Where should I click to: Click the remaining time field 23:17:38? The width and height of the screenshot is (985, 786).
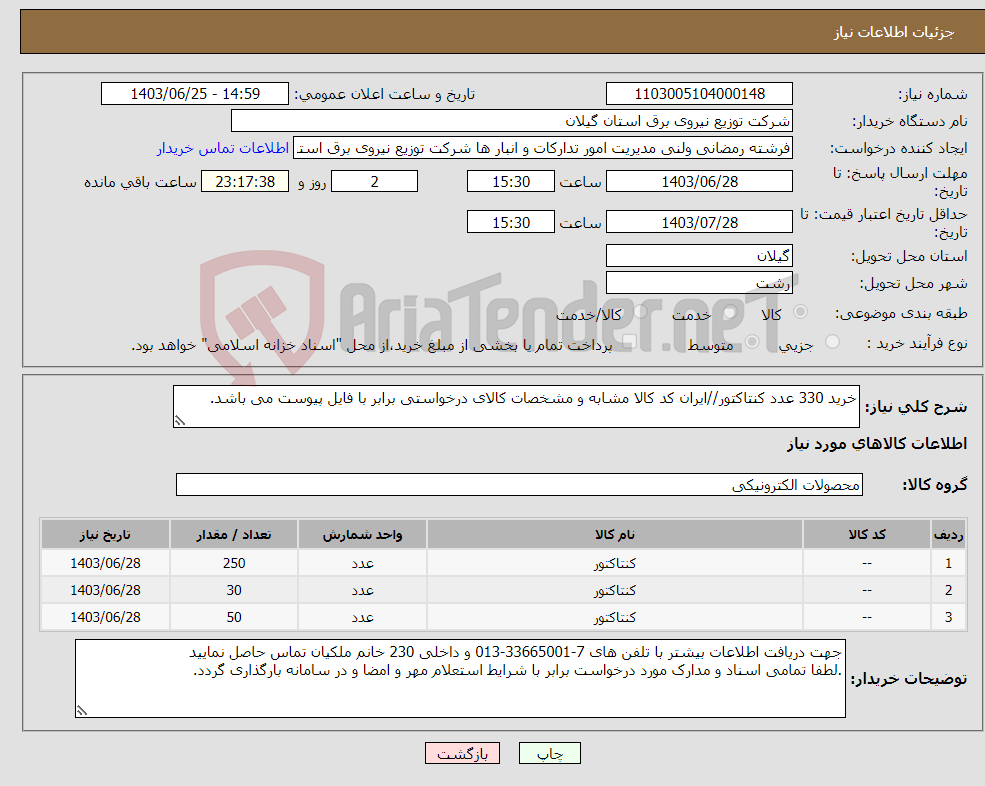coord(245,182)
